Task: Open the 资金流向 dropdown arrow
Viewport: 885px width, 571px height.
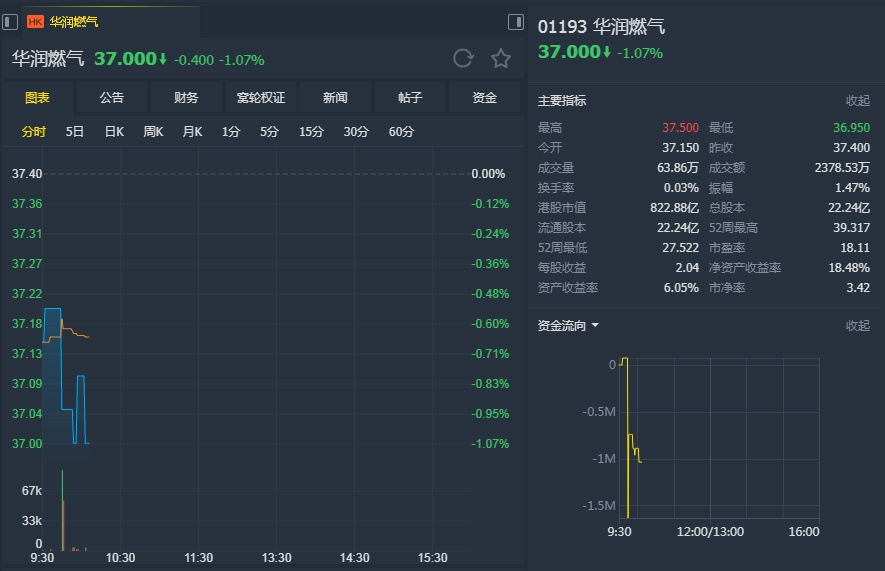Action: coord(595,326)
